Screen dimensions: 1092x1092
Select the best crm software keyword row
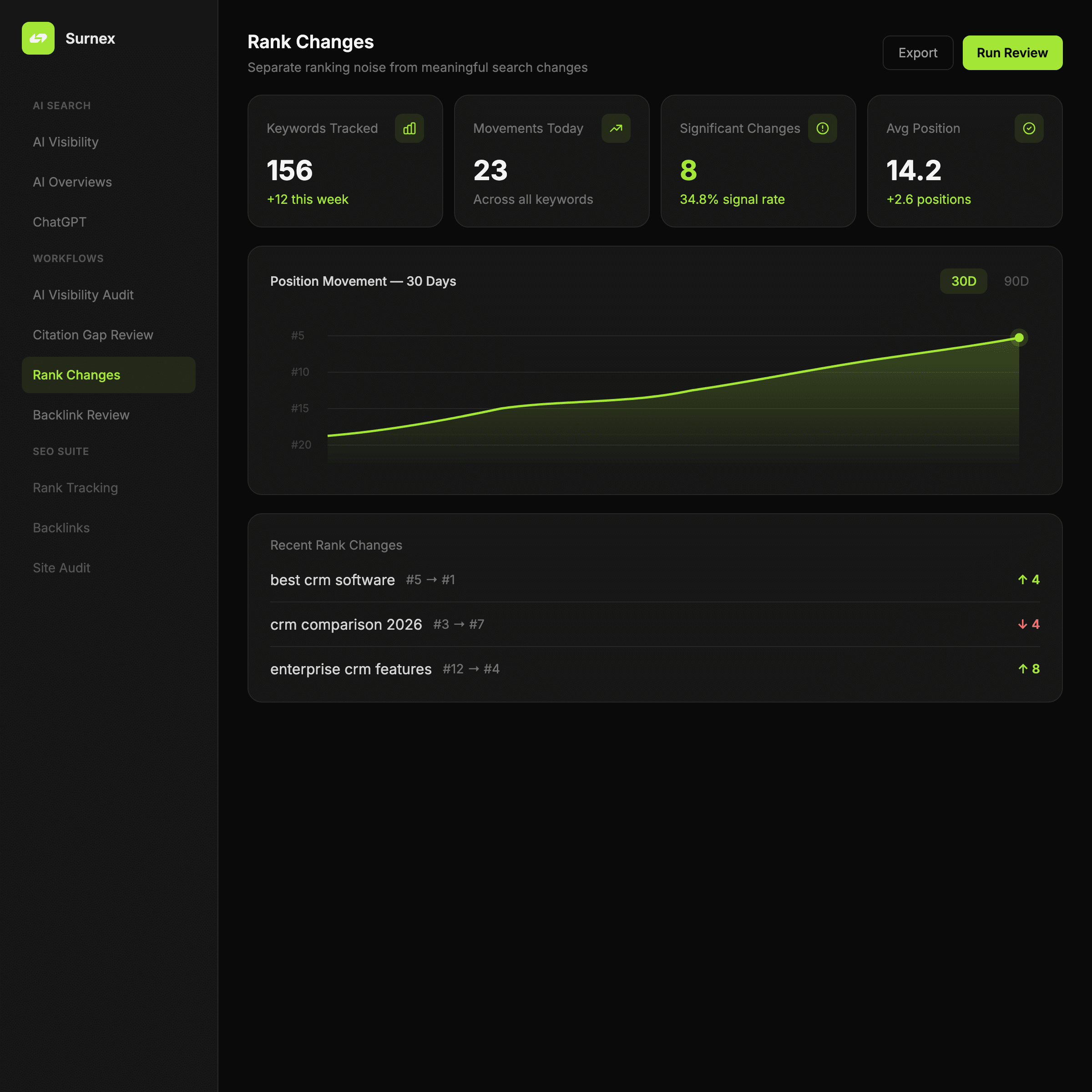pos(332,580)
